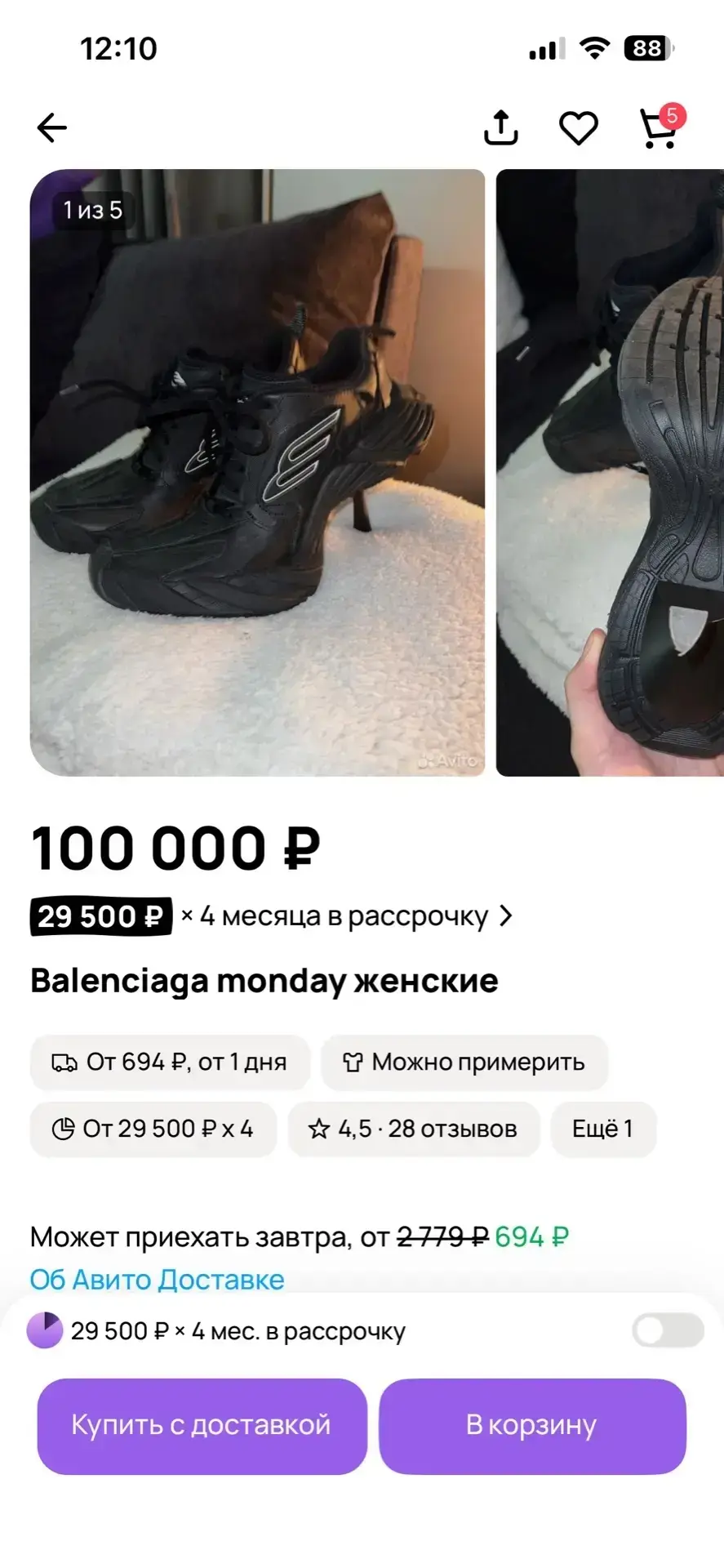The image size is (724, 1568).
Task: View second photo showing the shoe sole
Action: 610,473
